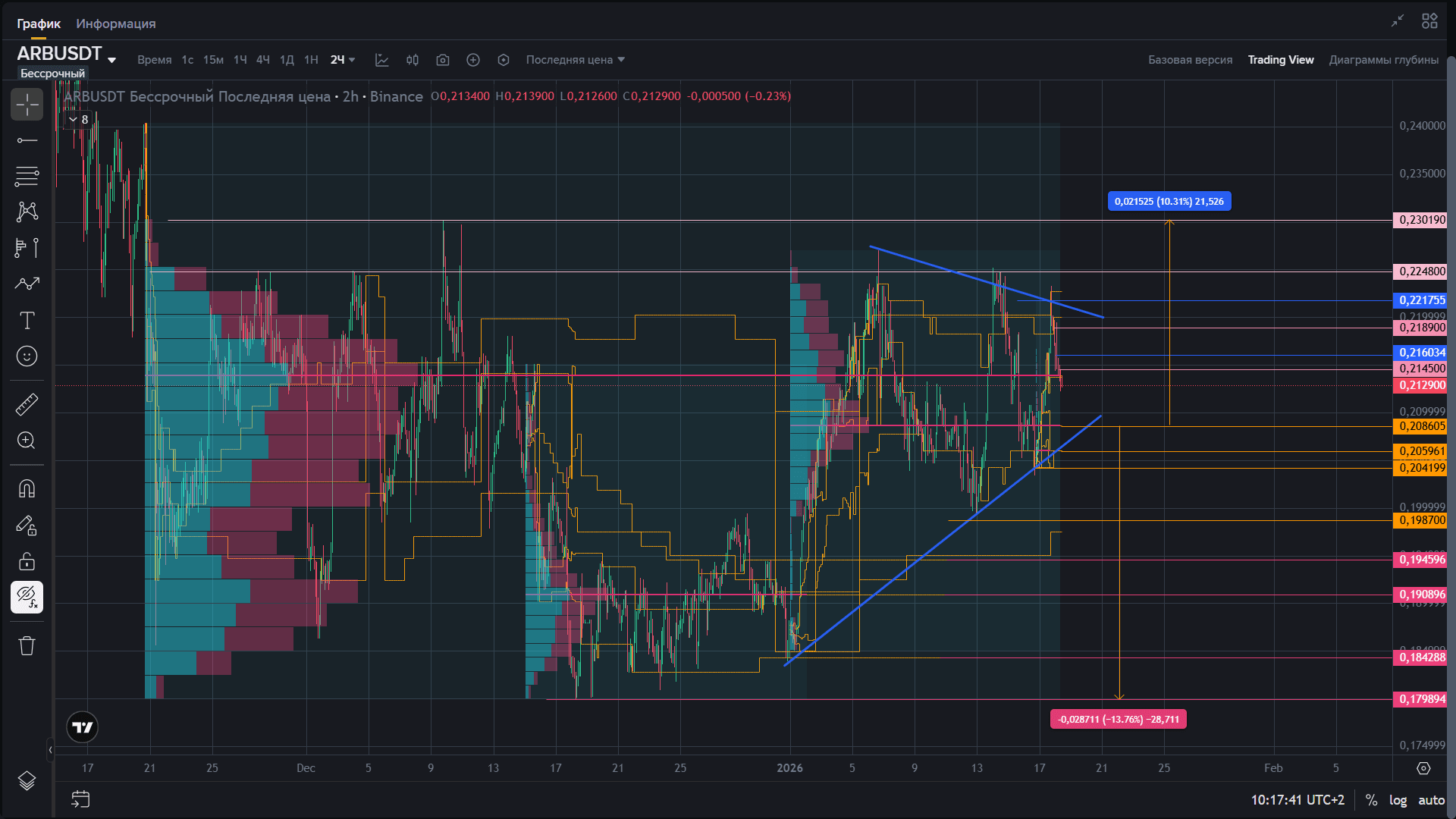
Task: Open ARBUSDT symbol dropdown
Action: click(x=112, y=60)
